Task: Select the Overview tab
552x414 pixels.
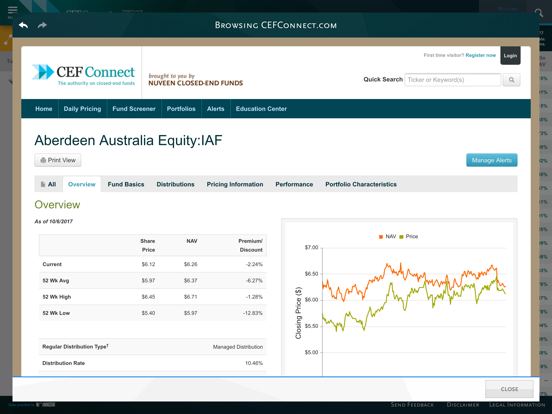Action: [x=82, y=184]
